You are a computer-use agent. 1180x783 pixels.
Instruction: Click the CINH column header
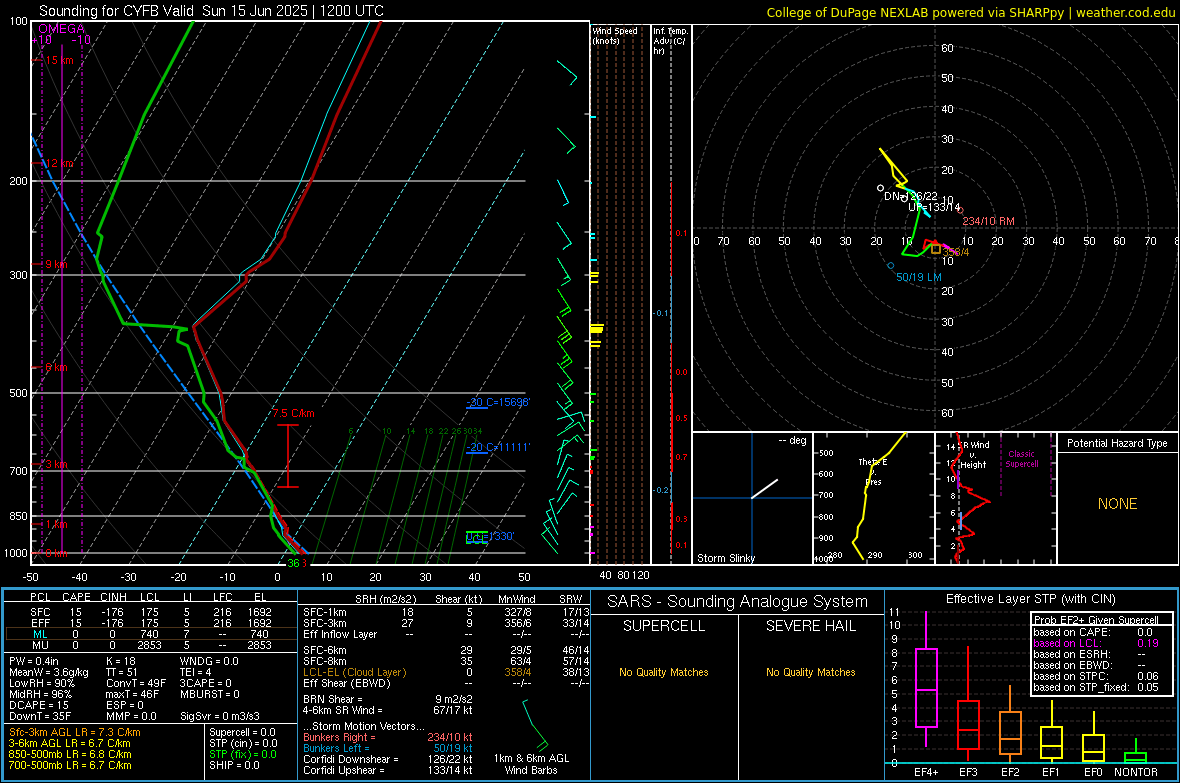[x=114, y=597]
